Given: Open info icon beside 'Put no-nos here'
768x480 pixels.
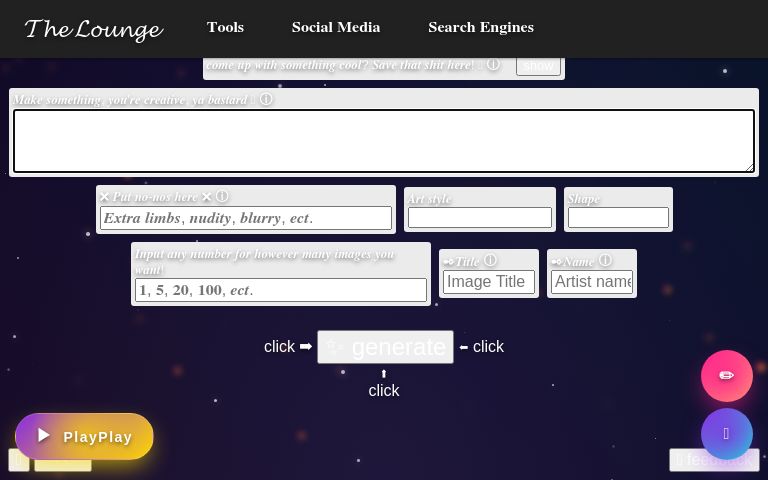Looking at the screenshot, I should pyautogui.click(x=222, y=197).
